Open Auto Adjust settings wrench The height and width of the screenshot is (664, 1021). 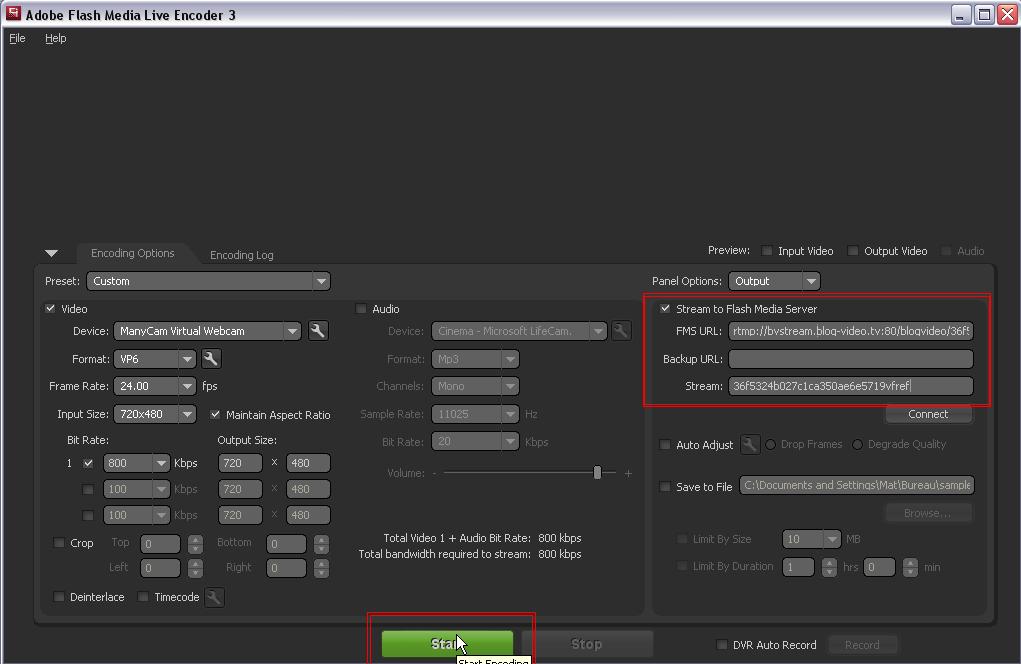pyautogui.click(x=749, y=445)
